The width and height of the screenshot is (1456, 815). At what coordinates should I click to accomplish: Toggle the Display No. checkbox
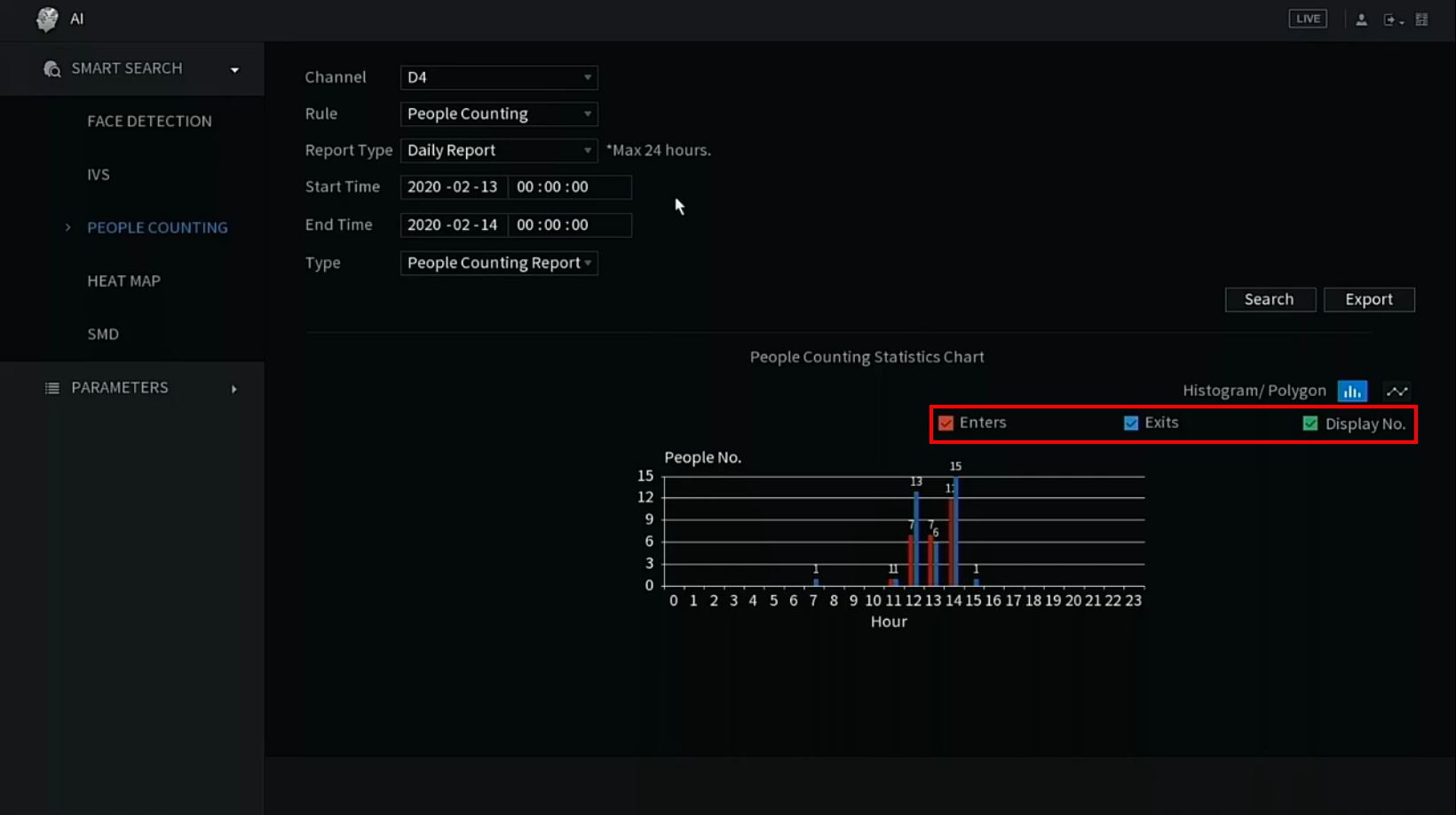tap(1310, 423)
